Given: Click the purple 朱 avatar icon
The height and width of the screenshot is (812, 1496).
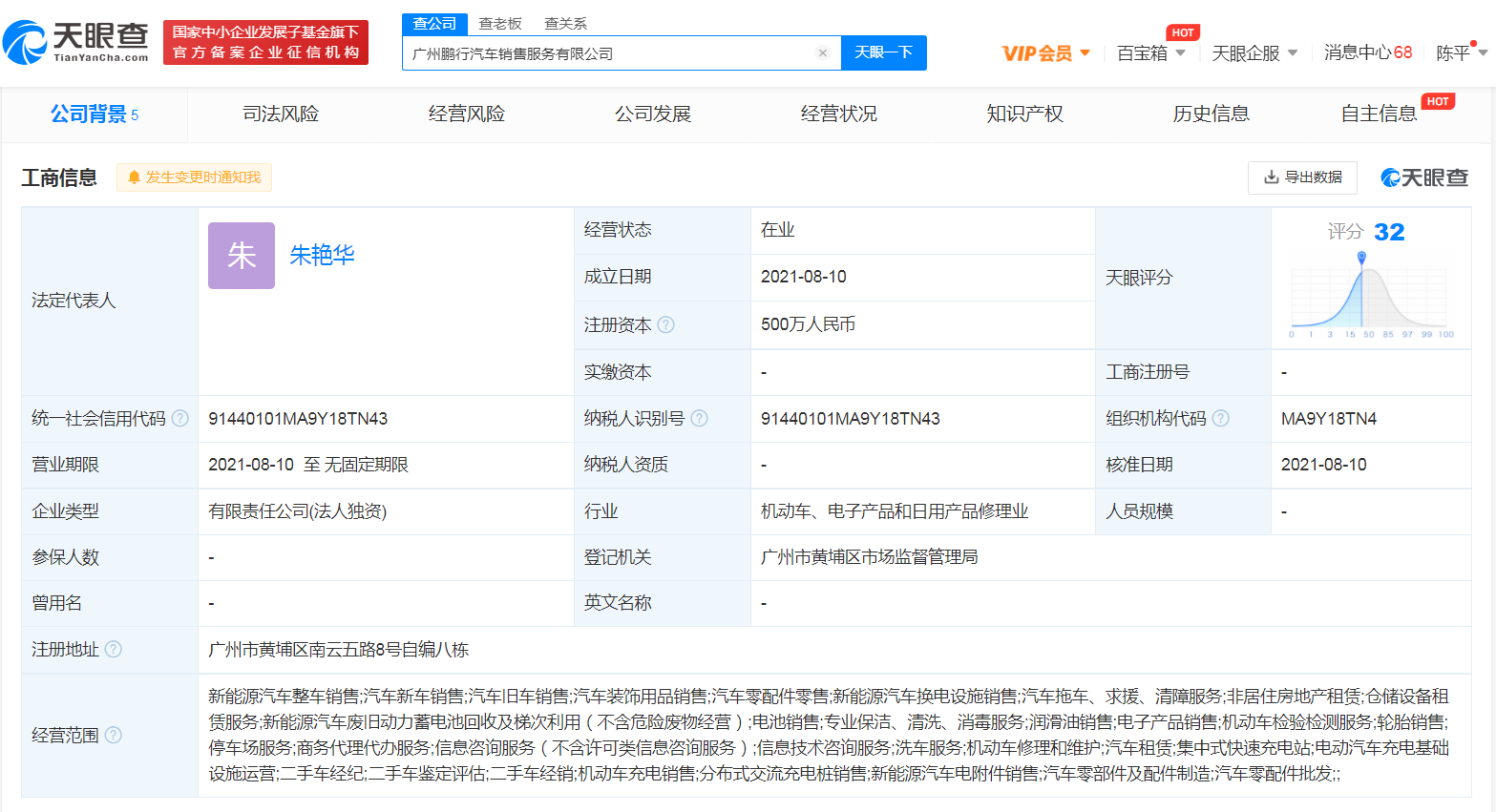Looking at the screenshot, I should point(241,255).
